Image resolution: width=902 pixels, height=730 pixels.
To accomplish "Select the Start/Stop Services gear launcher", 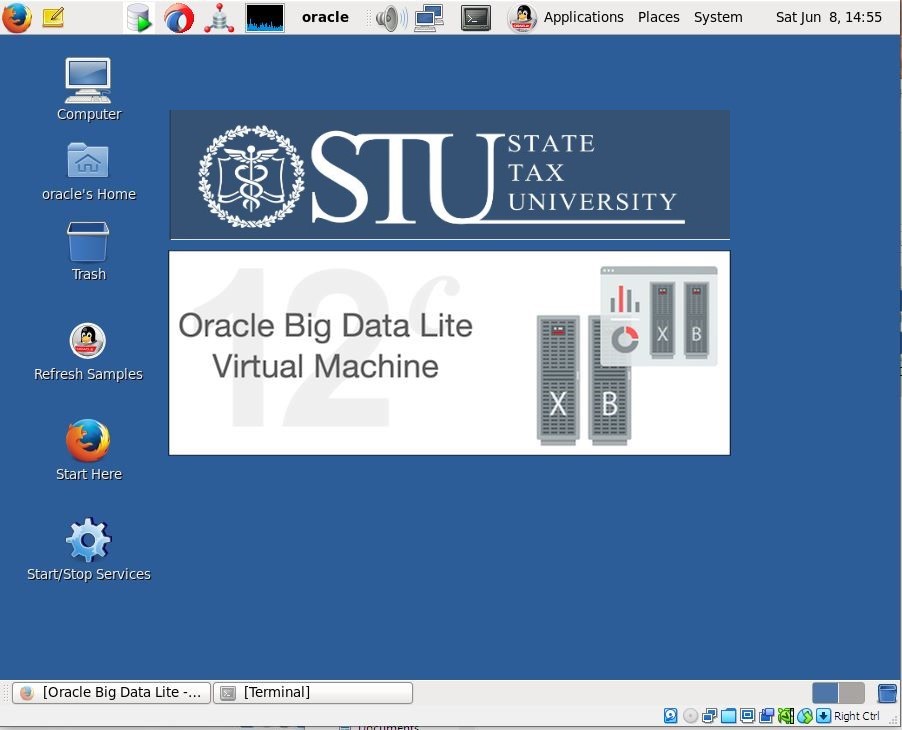I will [x=88, y=549].
